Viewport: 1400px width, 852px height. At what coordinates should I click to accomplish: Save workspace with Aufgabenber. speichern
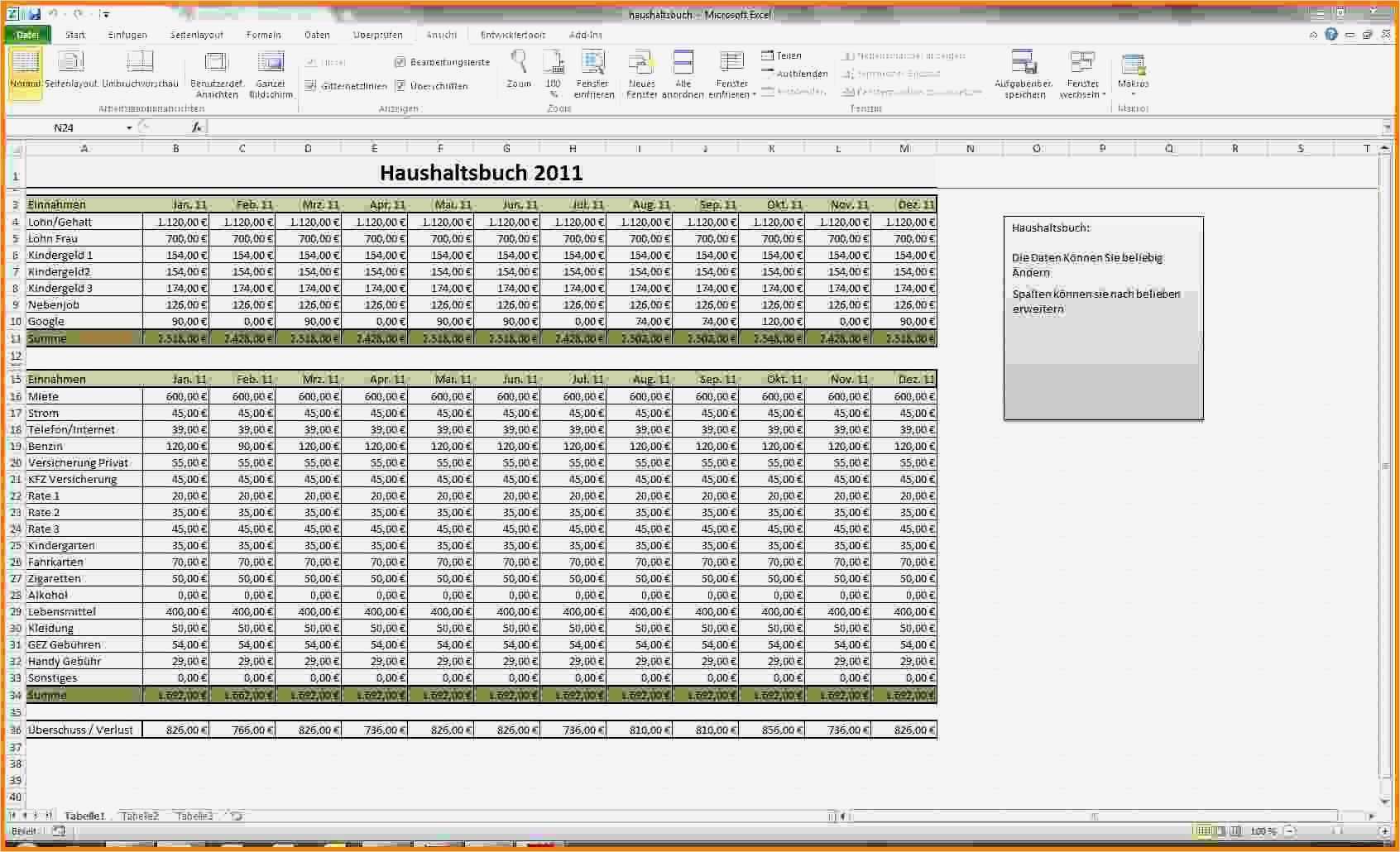point(1024,74)
